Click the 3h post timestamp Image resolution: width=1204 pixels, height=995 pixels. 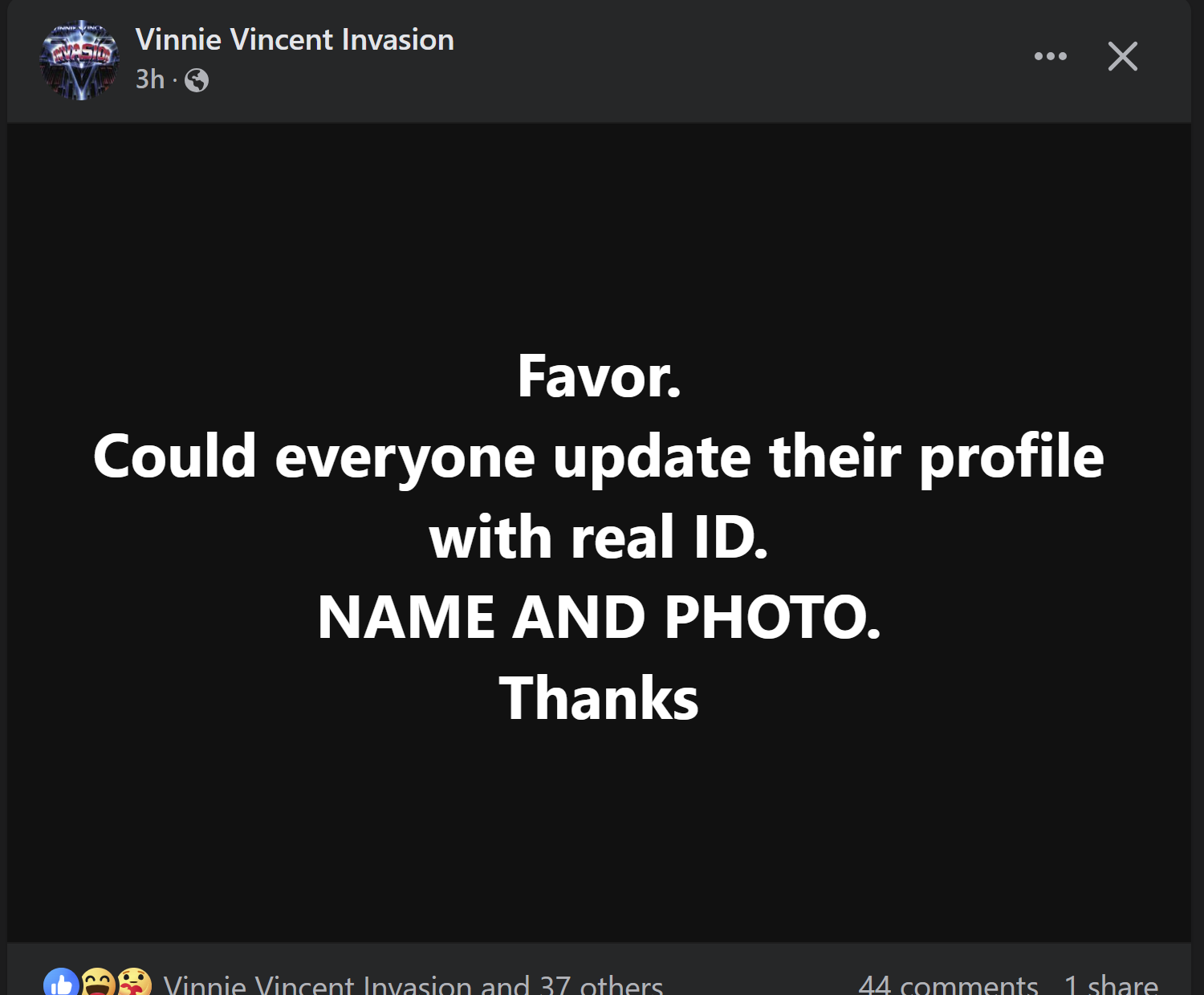pyautogui.click(x=149, y=79)
